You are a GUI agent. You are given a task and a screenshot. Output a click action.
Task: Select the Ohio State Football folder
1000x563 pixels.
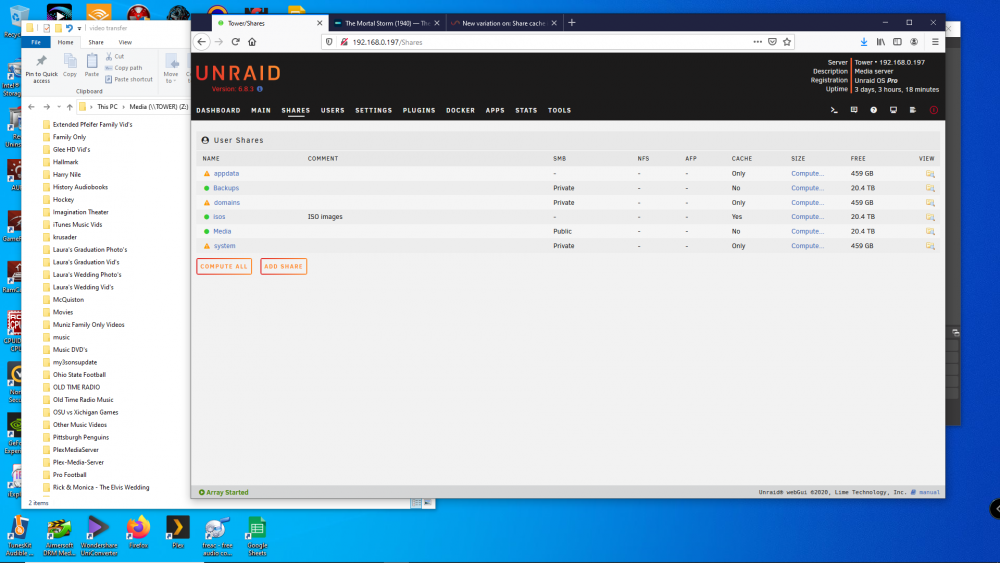(79, 375)
